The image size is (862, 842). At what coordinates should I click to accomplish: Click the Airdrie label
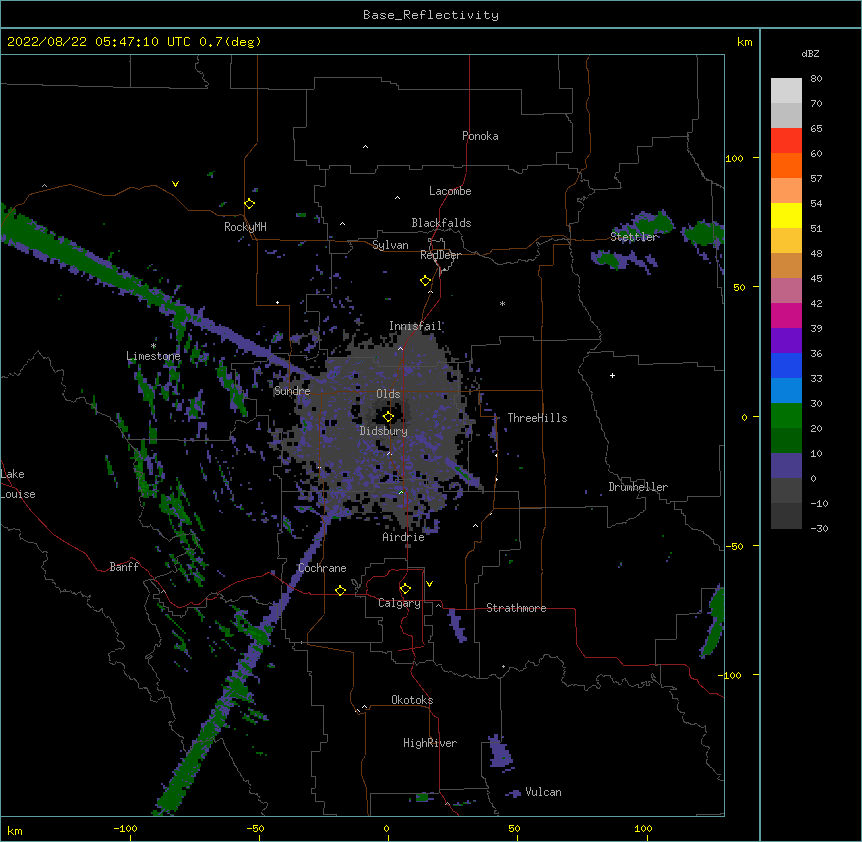(x=403, y=537)
